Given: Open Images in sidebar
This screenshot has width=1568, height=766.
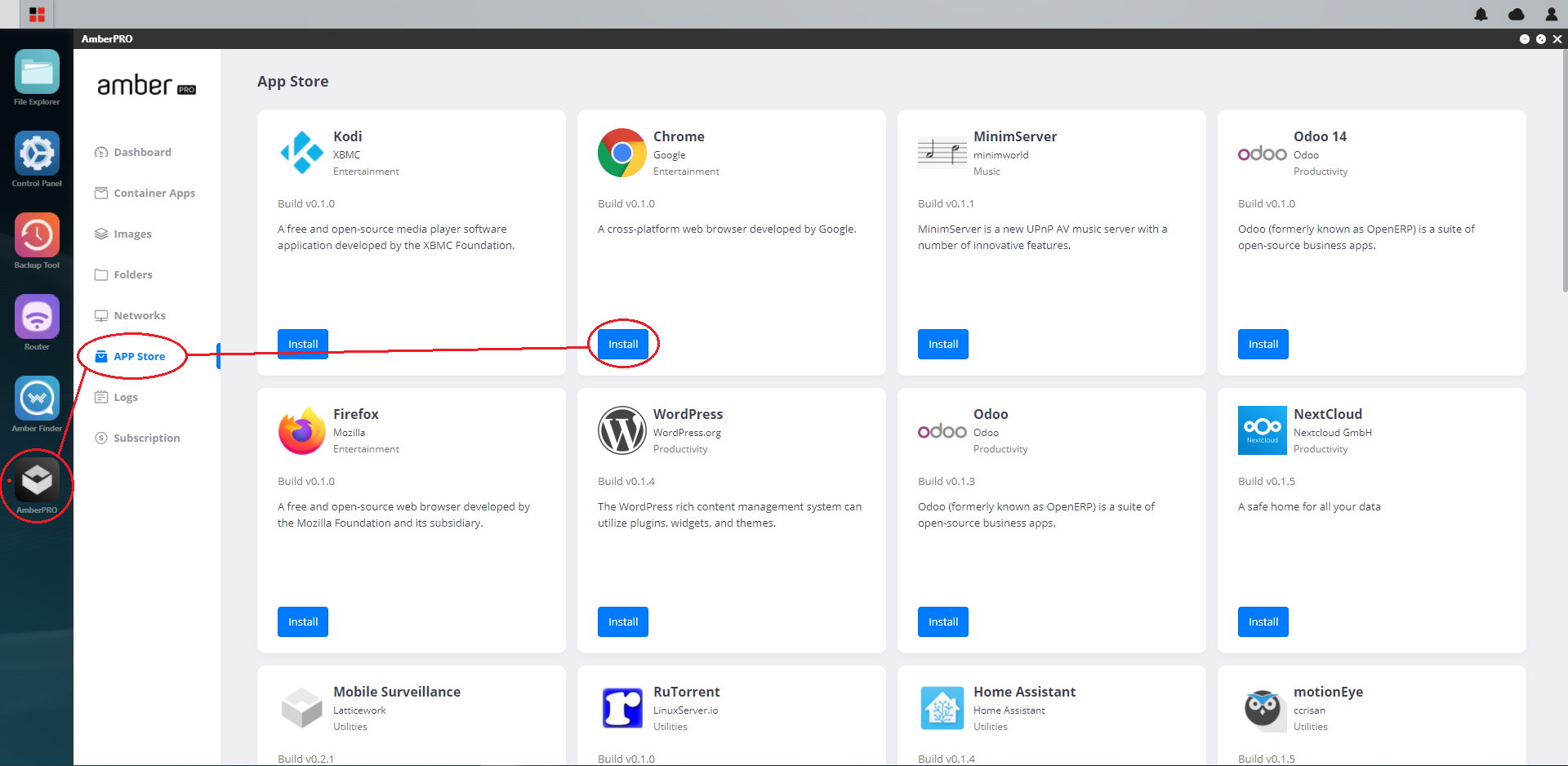Looking at the screenshot, I should 123,234.
